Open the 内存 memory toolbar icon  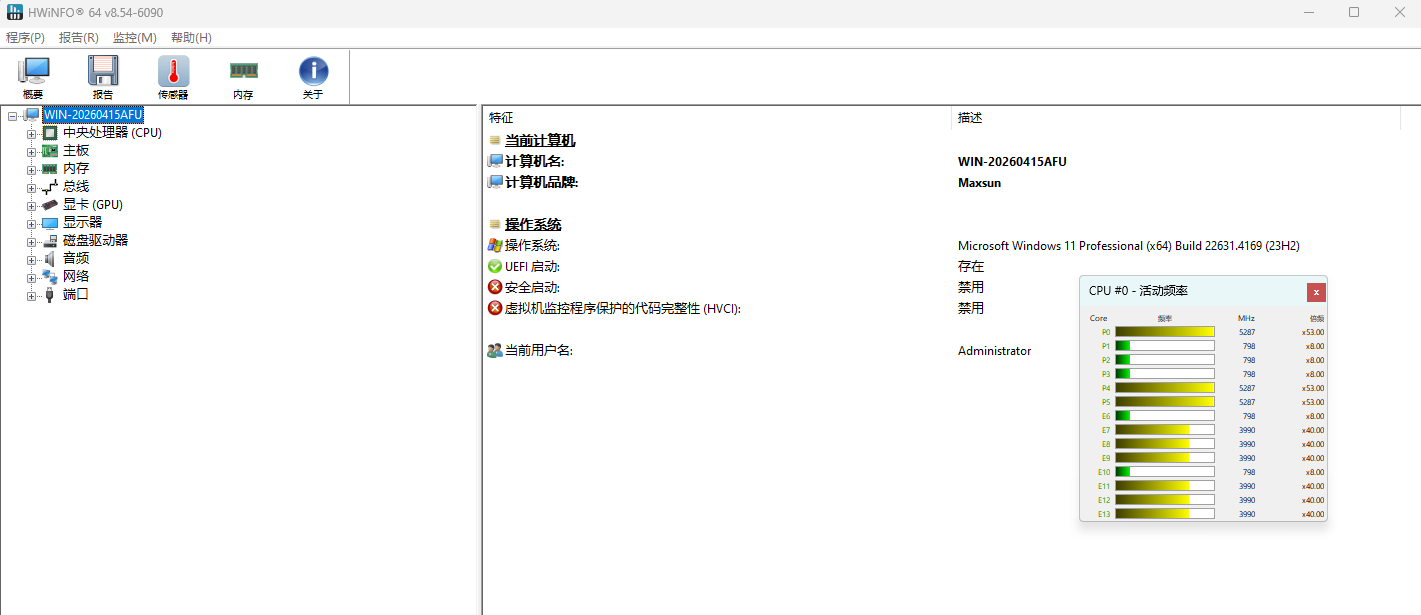pos(243,71)
